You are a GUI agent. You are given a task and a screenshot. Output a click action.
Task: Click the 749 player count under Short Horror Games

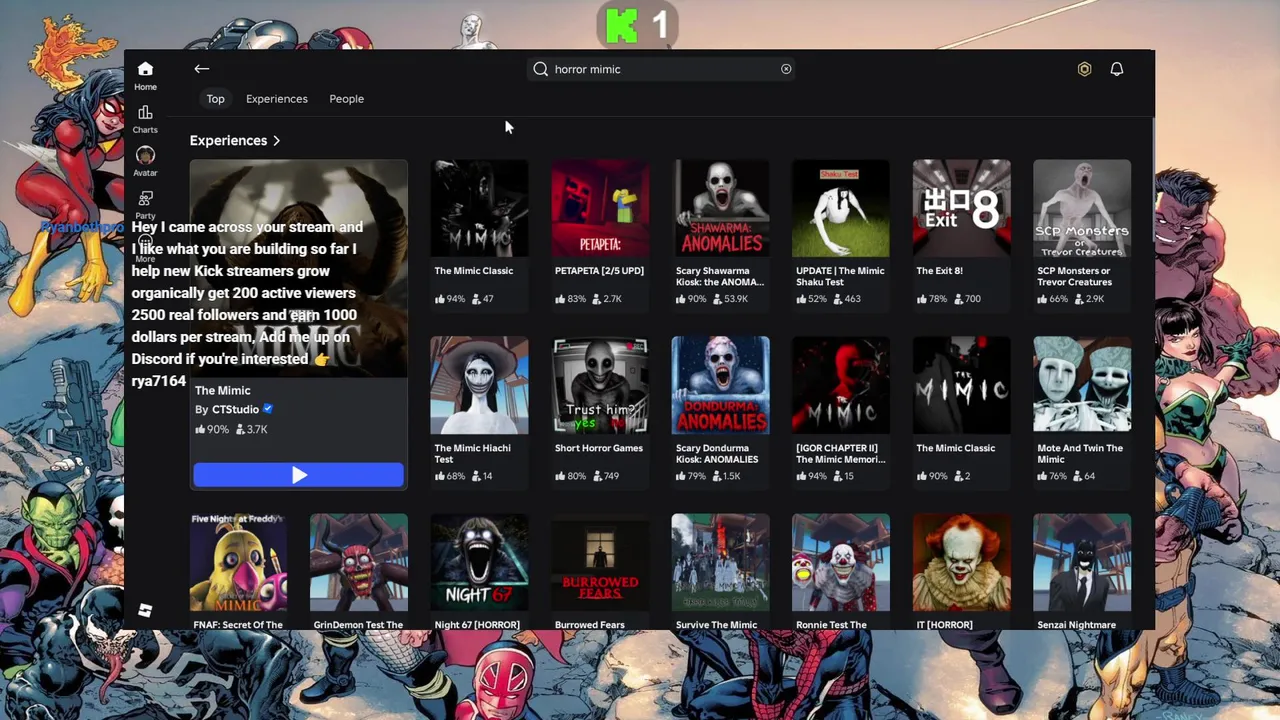pos(606,476)
